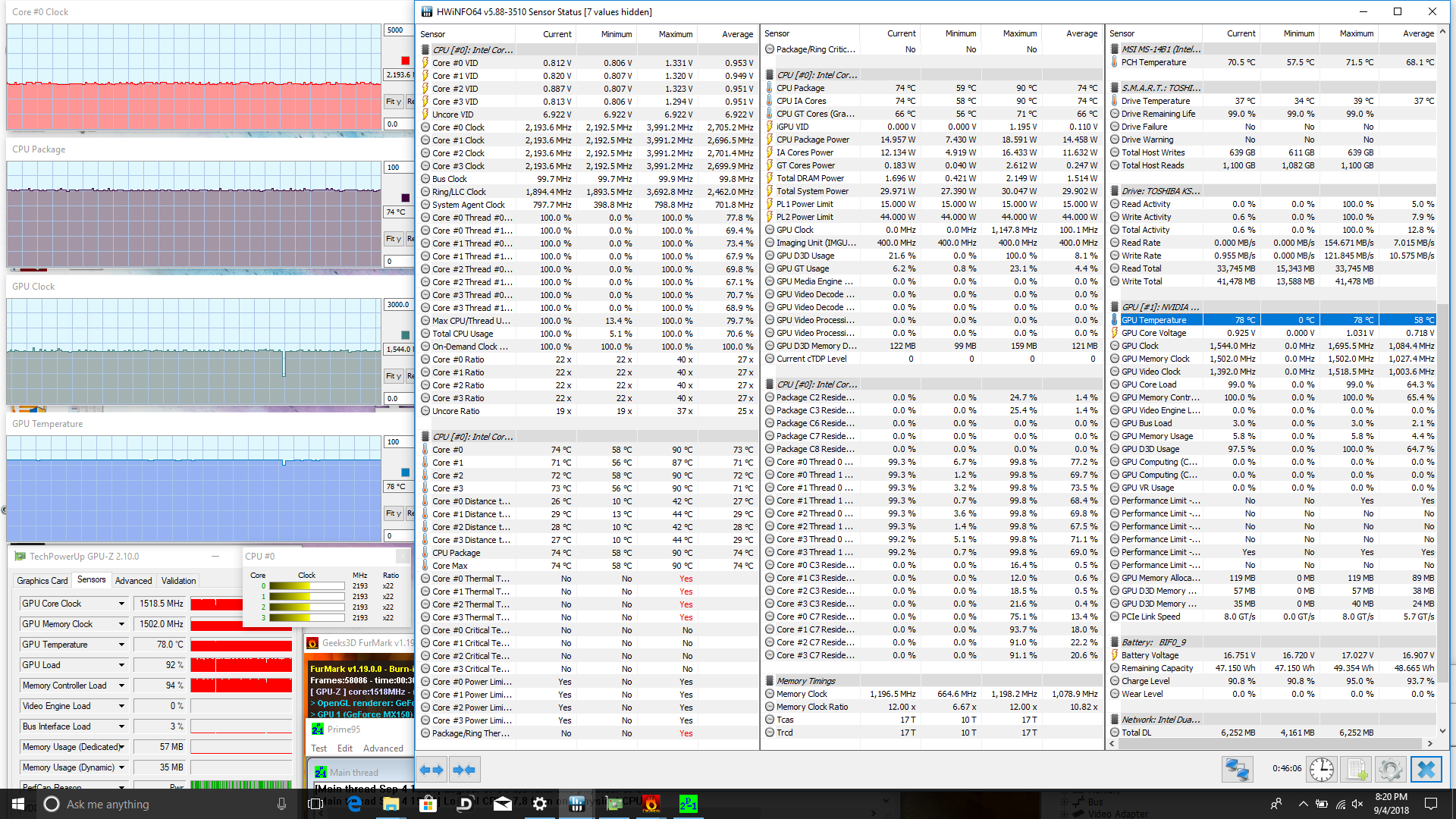The width and height of the screenshot is (1456, 819).
Task: Open Prime95 from the taskbar icon
Action: [688, 804]
